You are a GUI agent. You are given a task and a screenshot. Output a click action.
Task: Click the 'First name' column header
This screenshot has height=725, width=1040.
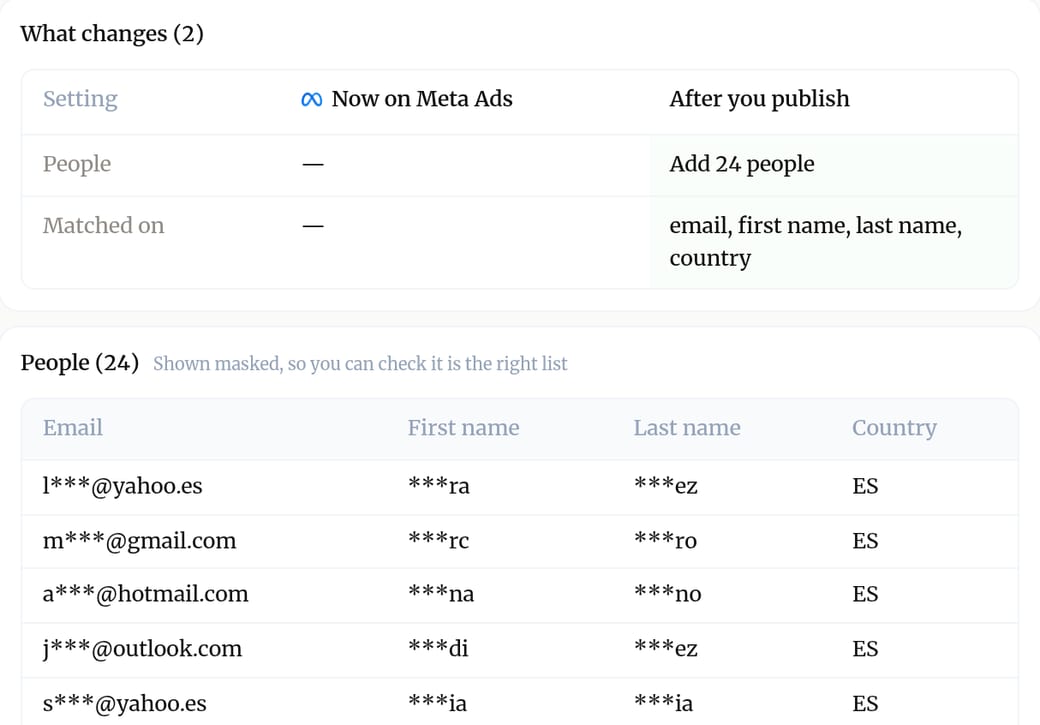[464, 428]
